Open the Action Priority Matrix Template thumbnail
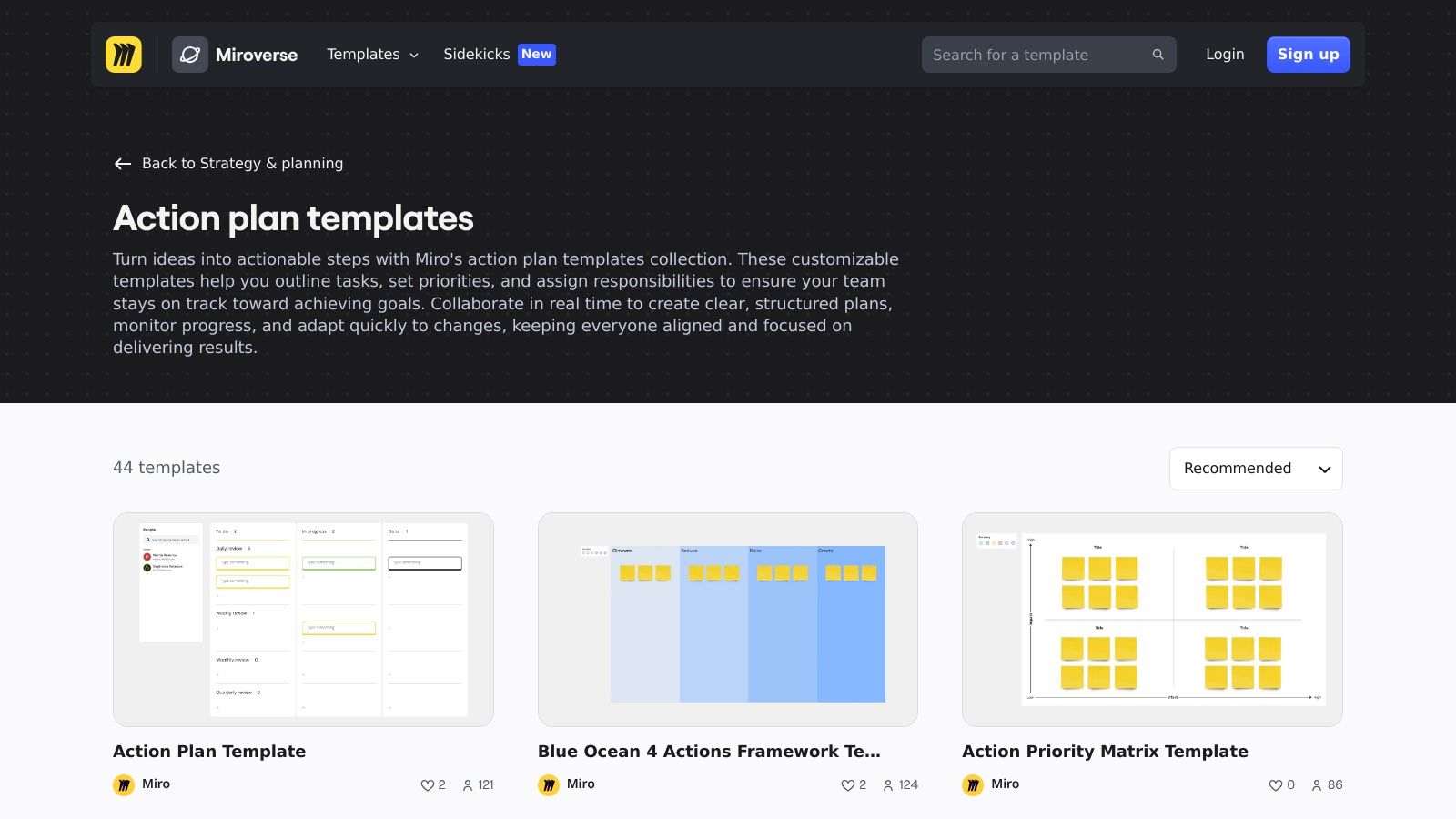 click(x=1152, y=619)
